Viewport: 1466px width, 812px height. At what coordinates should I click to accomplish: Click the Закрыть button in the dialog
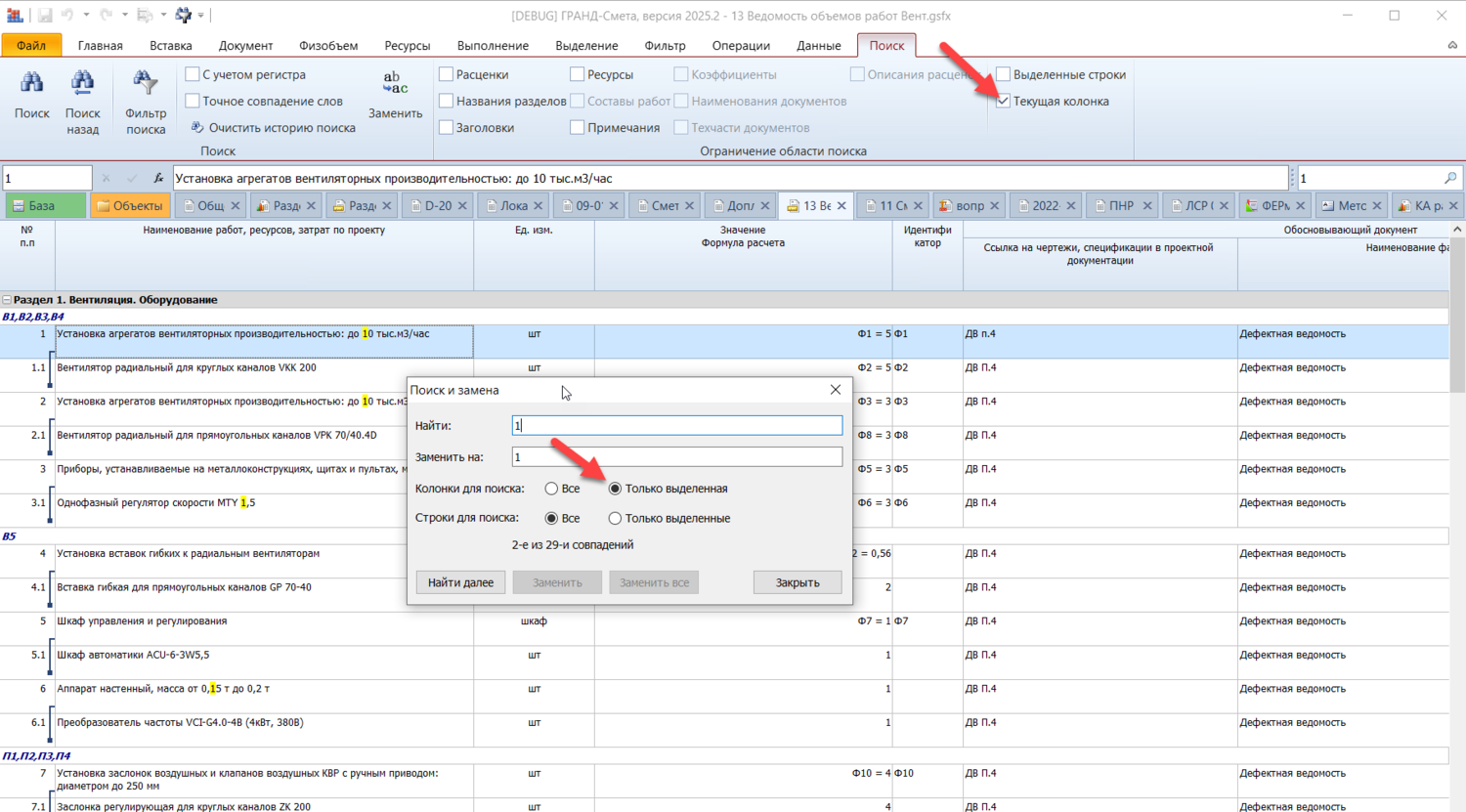(797, 582)
